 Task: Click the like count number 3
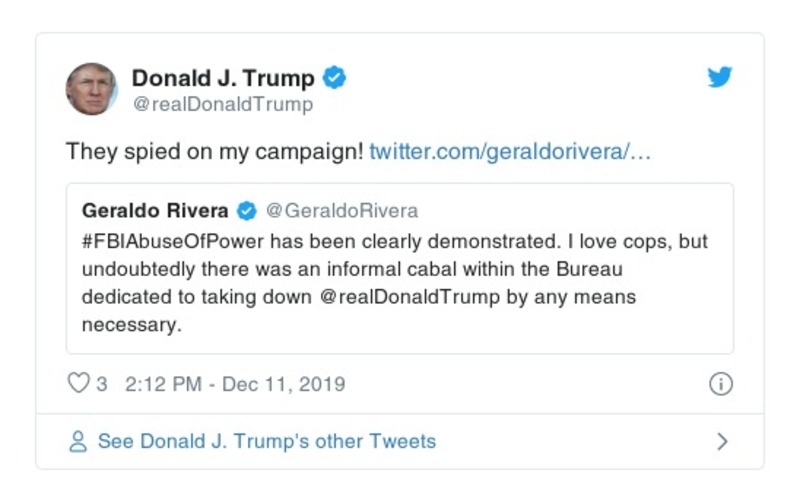click(102, 384)
